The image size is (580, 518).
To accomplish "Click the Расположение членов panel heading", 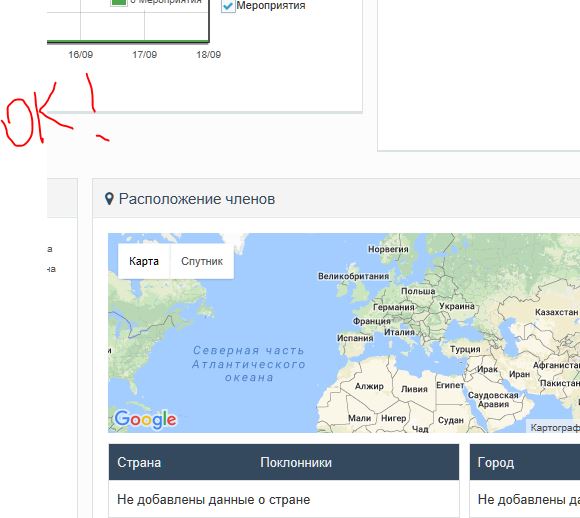I will pyautogui.click(x=197, y=199).
